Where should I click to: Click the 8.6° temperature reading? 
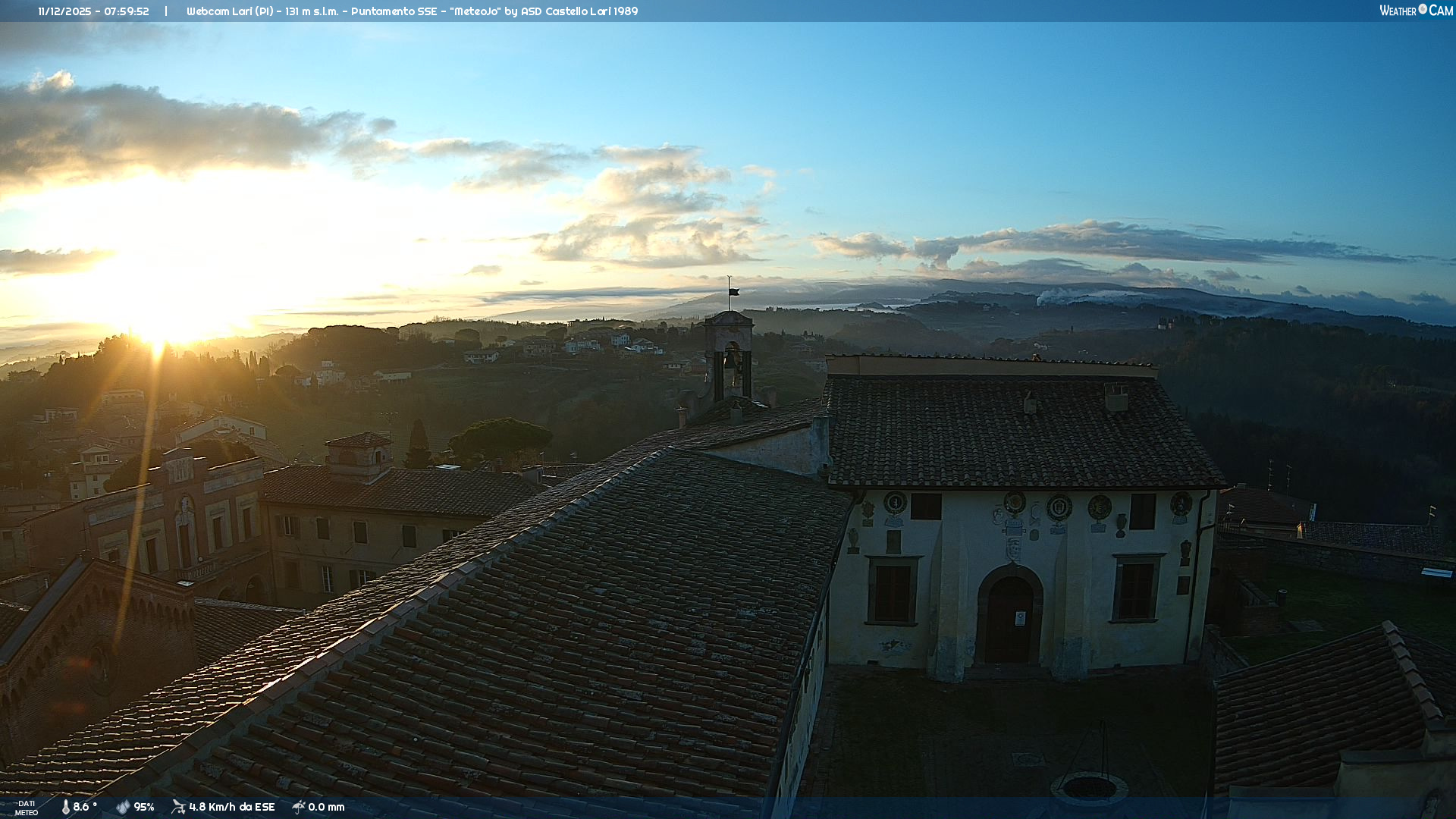pyautogui.click(x=85, y=807)
